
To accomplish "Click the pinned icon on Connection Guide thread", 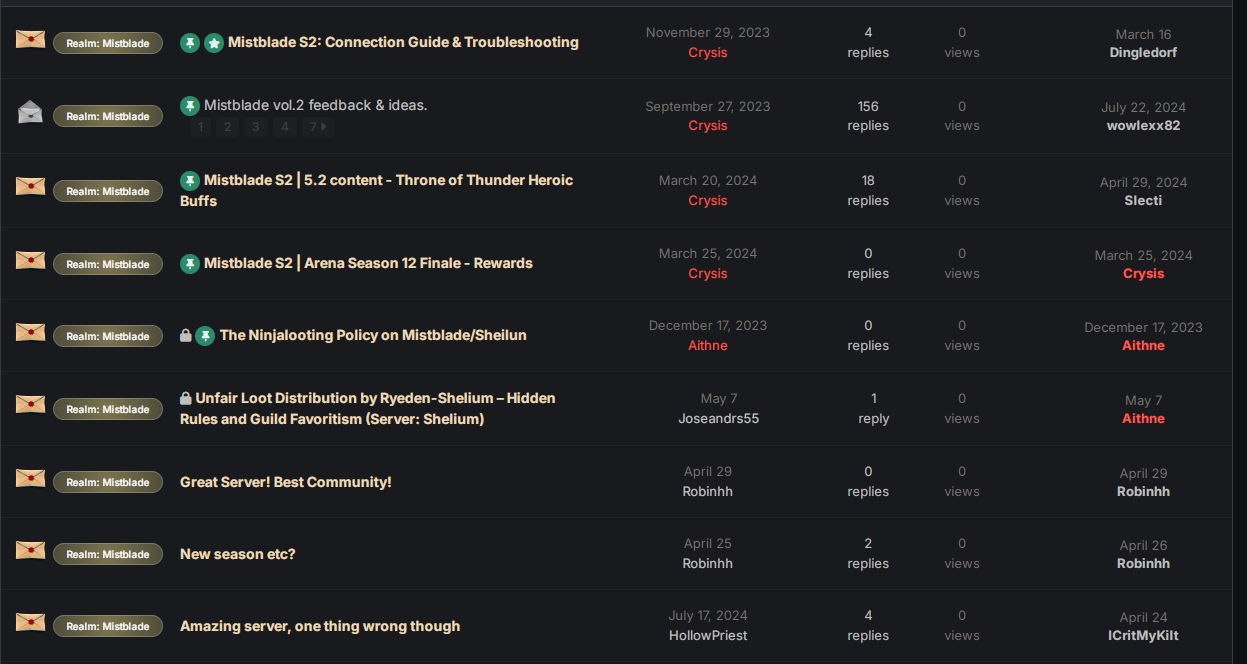I will pyautogui.click(x=189, y=43).
